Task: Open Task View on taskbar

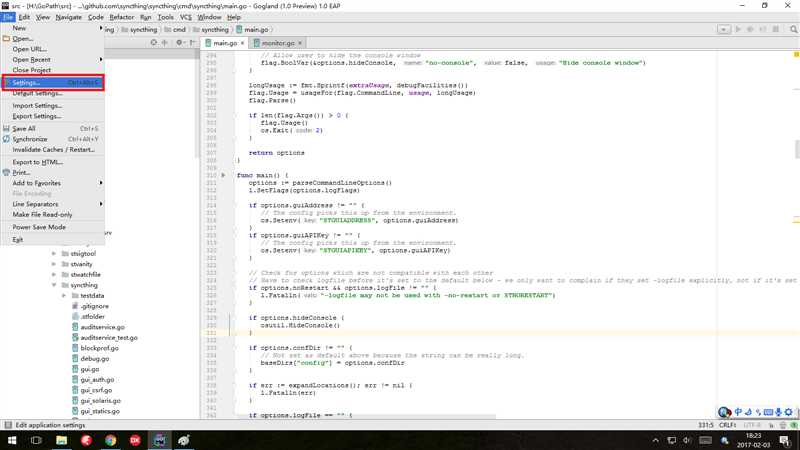Action: [x=36, y=440]
